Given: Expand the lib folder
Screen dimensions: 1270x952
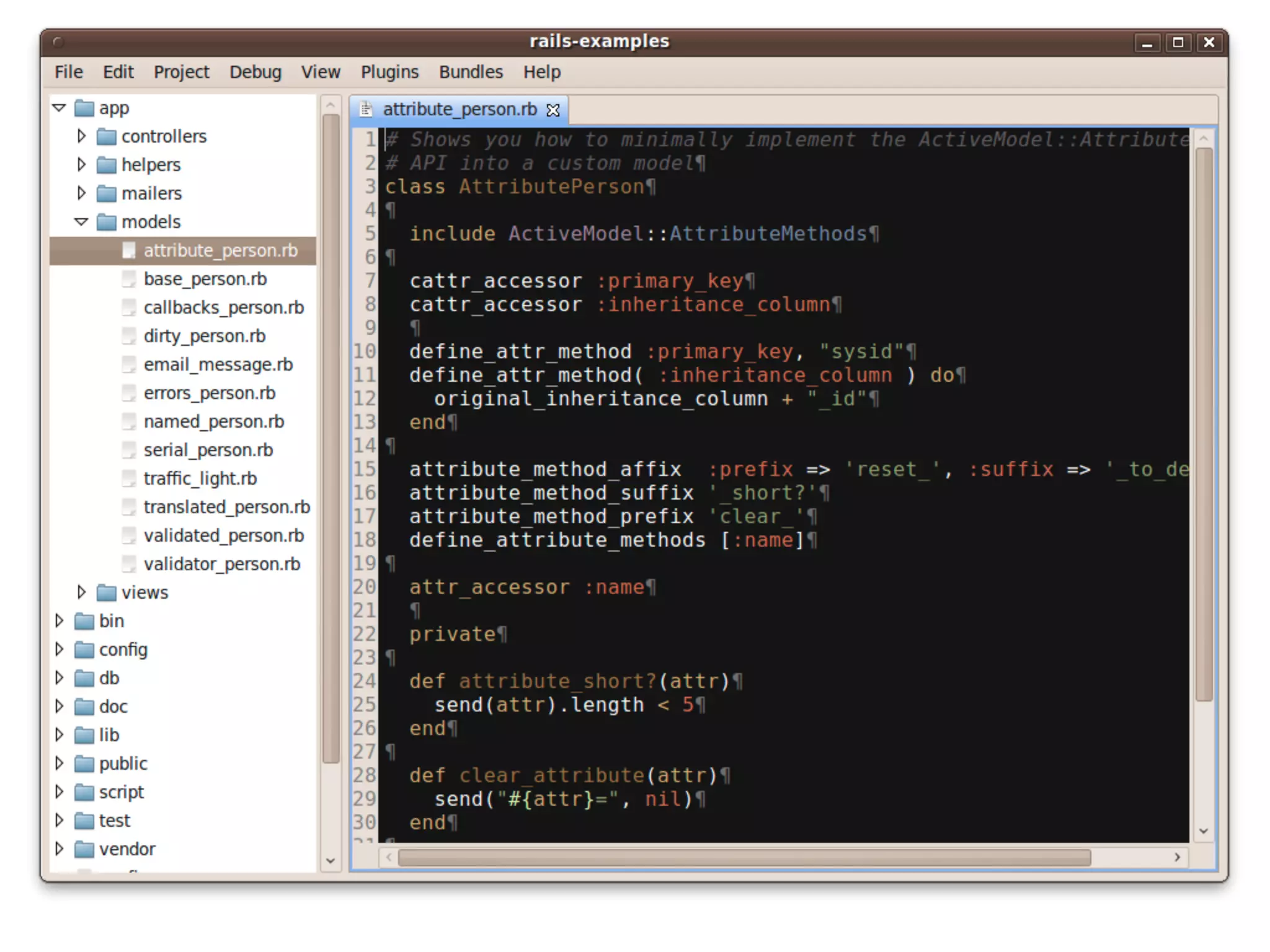Looking at the screenshot, I should [60, 735].
